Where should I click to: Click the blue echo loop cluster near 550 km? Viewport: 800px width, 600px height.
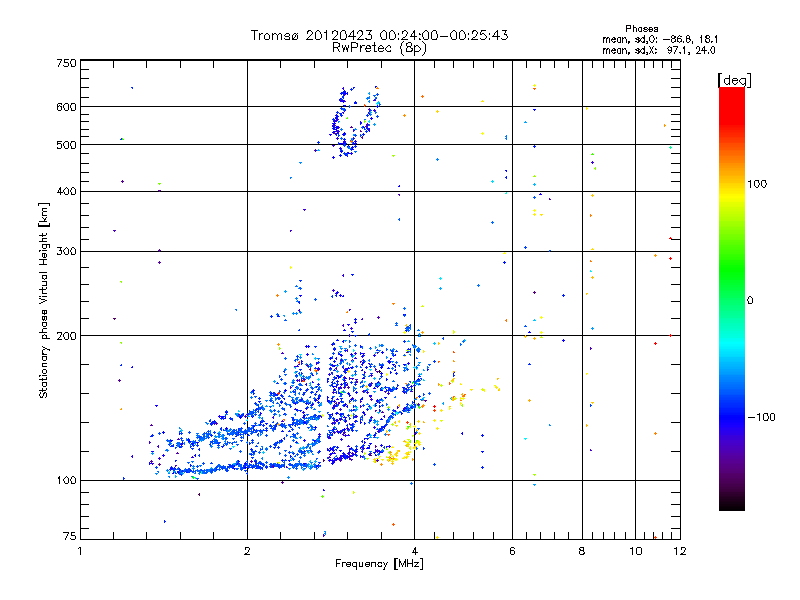354,121
